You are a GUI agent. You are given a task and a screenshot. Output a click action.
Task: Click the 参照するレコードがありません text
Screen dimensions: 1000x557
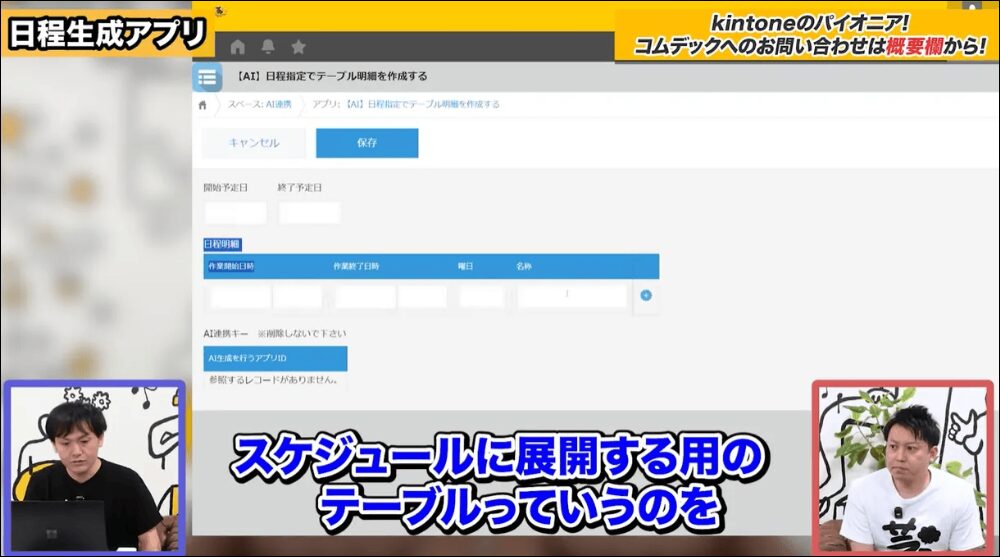click(274, 380)
